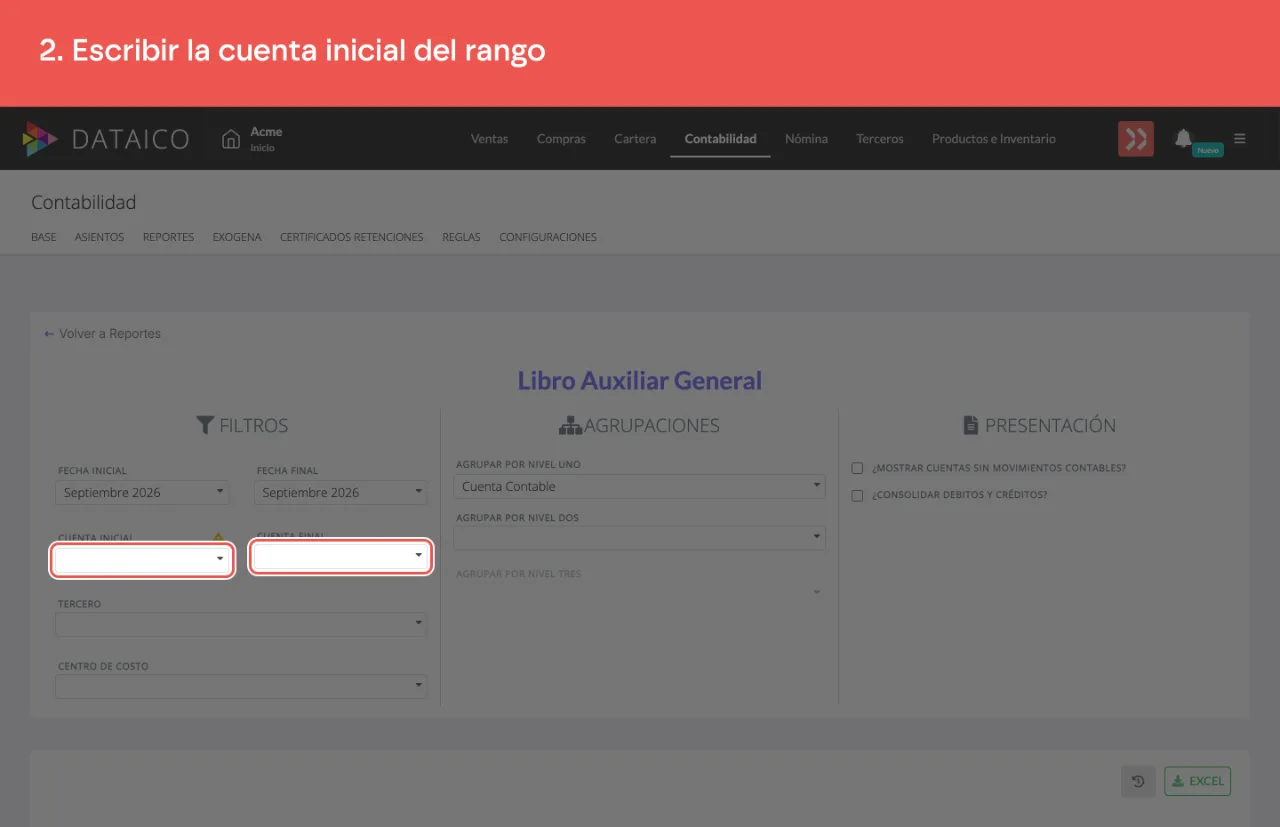Switch to the ASIENTOS tab
This screenshot has height=827, width=1280.
[99, 238]
